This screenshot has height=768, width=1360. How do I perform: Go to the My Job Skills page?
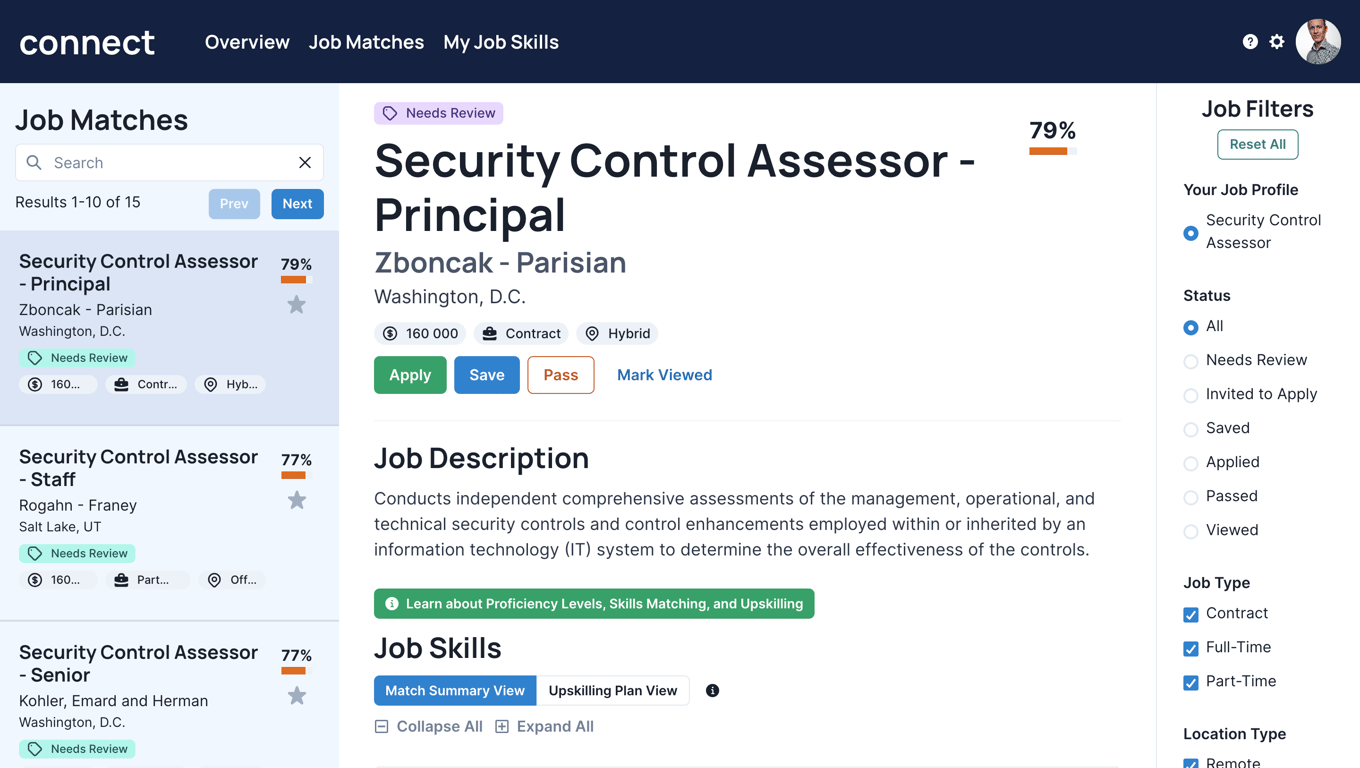coord(501,42)
